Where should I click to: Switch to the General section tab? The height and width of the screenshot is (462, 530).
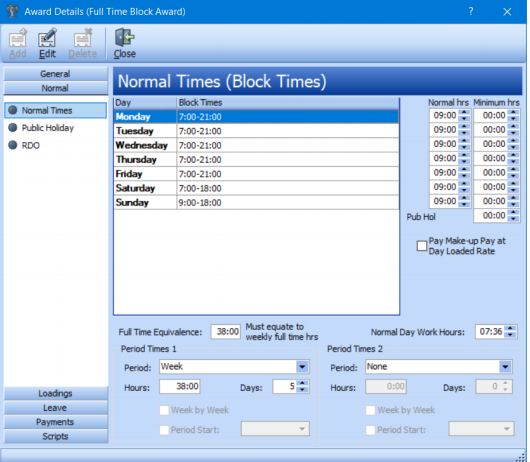[x=55, y=74]
